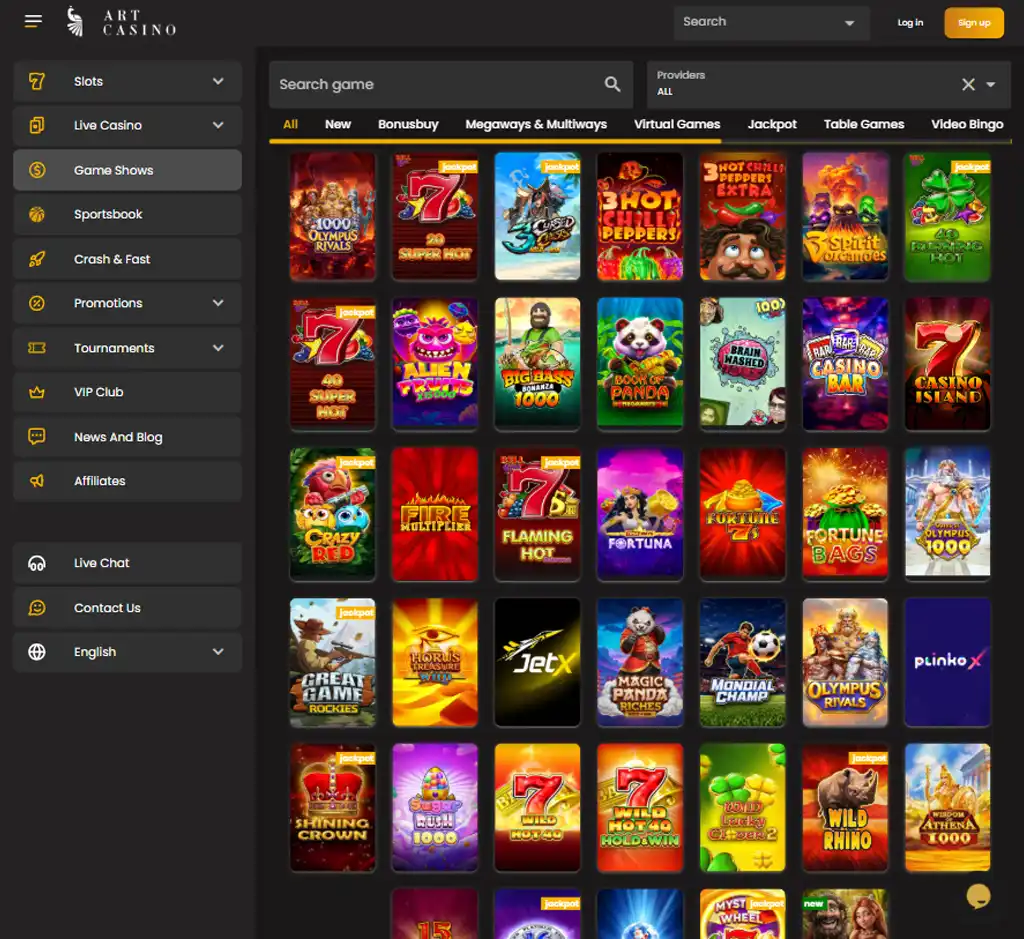
Task: Click the Contact Us smiley chat icon
Action: pyautogui.click(x=37, y=608)
